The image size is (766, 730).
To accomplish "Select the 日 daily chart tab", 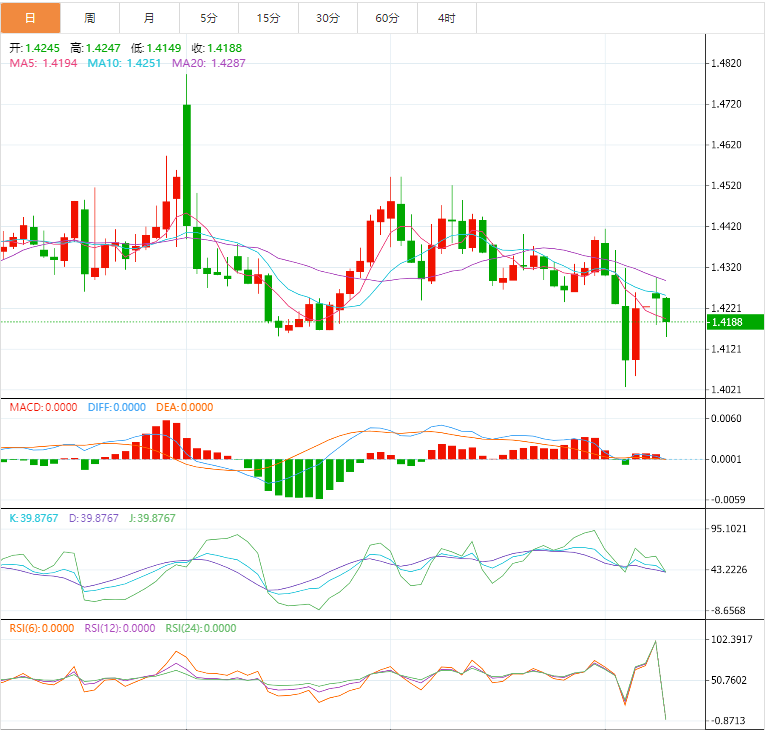I will [30, 18].
